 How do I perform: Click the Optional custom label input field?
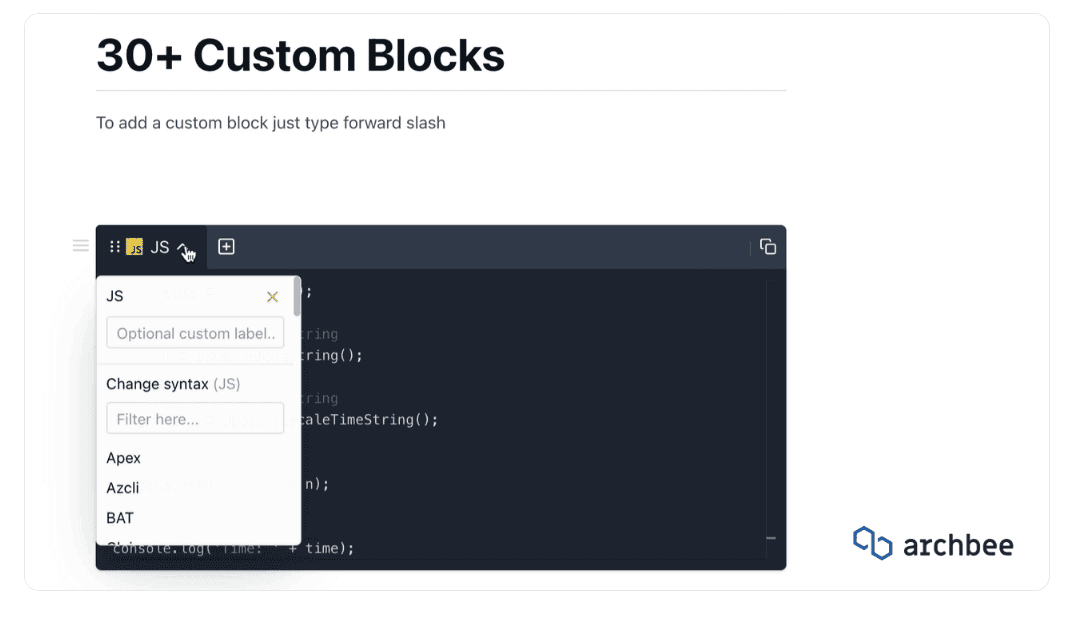click(x=195, y=332)
